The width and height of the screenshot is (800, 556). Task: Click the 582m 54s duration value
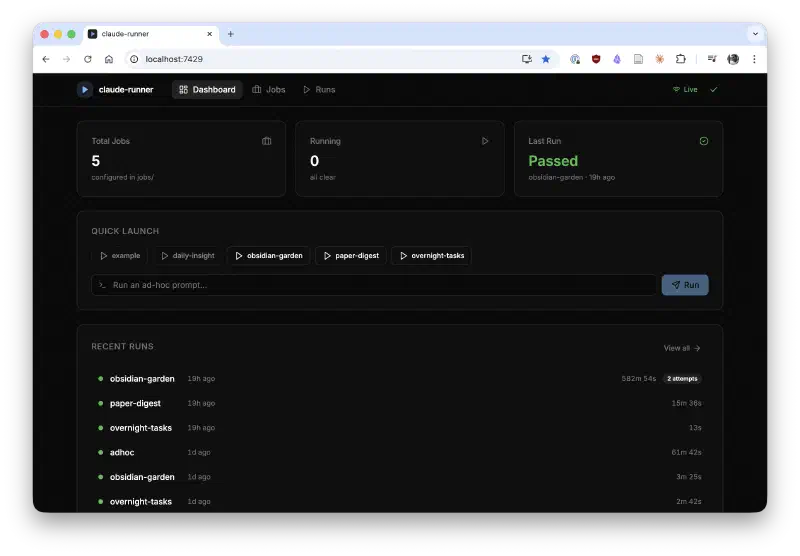[x=638, y=379]
